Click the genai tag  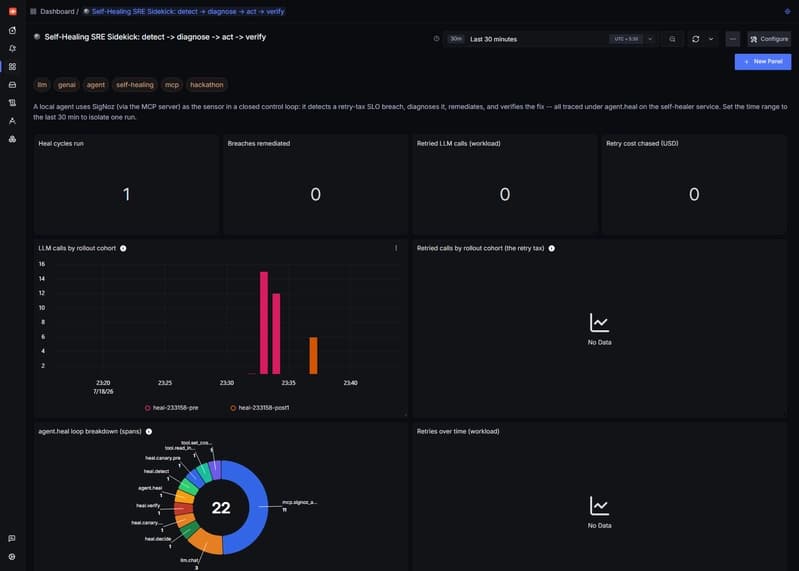coord(67,85)
